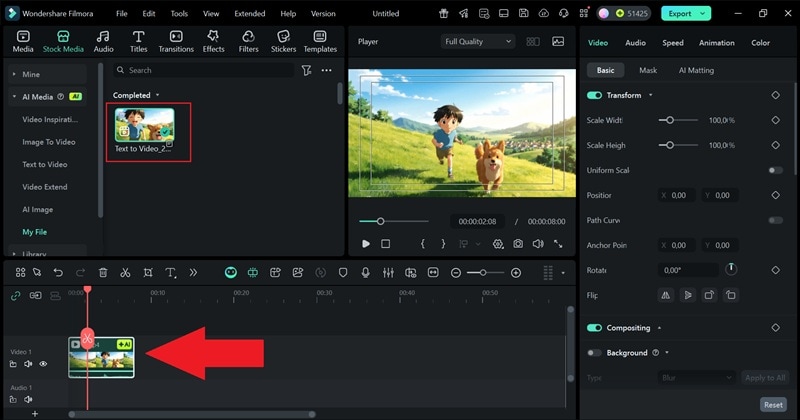Open the Extended menu
The image size is (800, 420).
coord(249,14)
